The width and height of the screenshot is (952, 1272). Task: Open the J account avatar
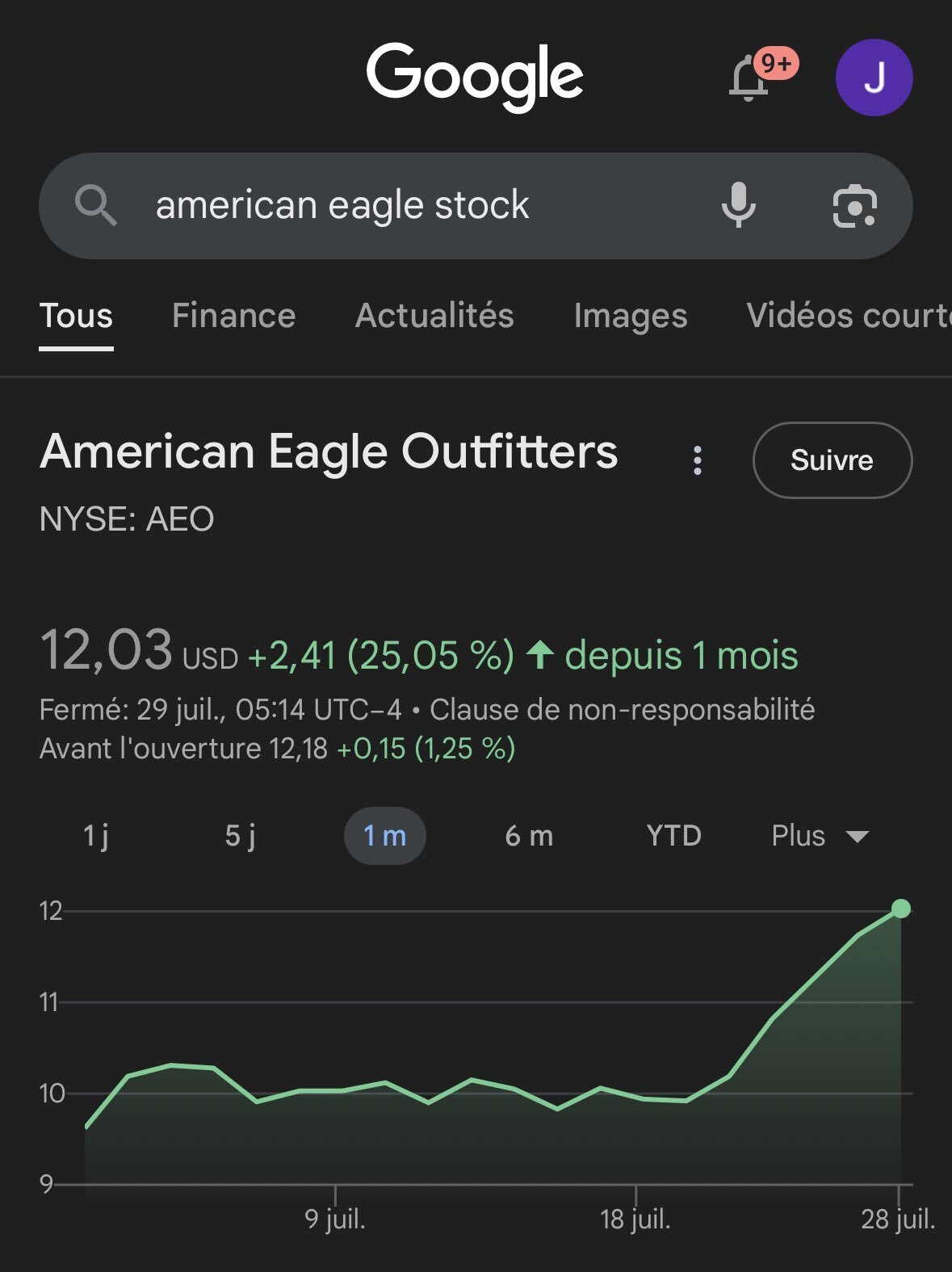coord(874,78)
